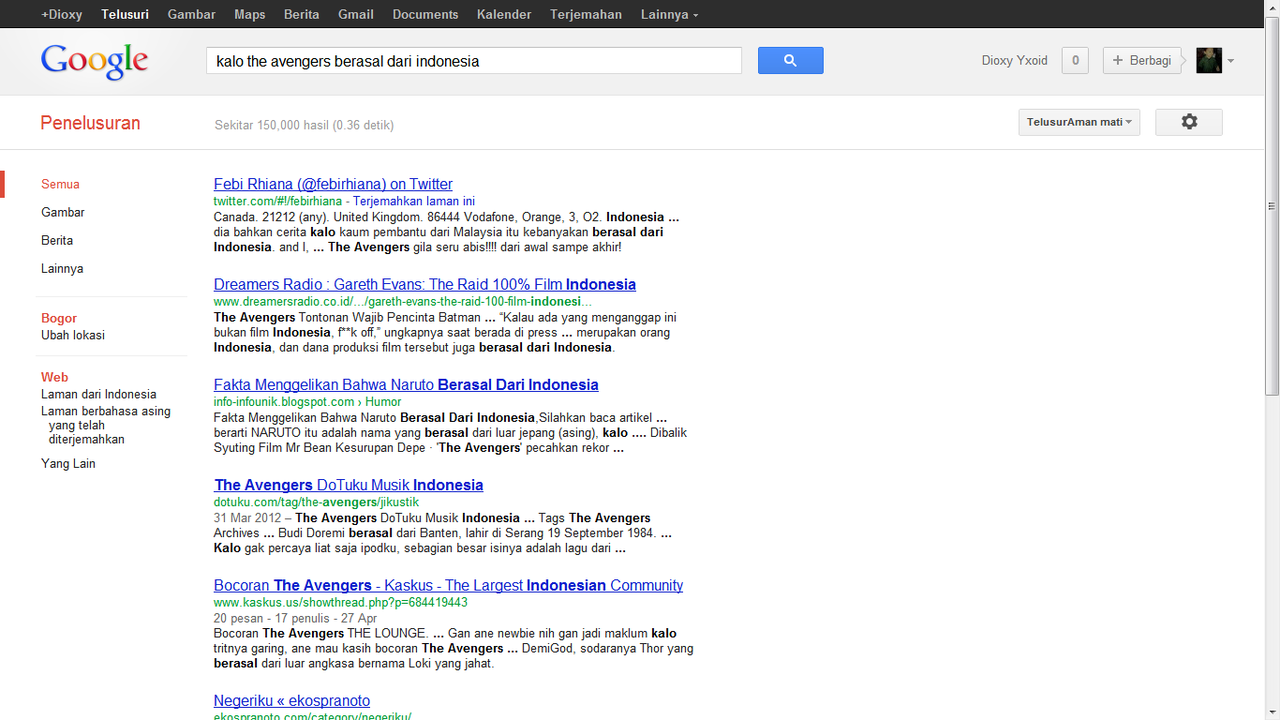Viewport: 1280px width, 720px height.
Task: Open the notifications counter showing 0
Action: pos(1075,60)
